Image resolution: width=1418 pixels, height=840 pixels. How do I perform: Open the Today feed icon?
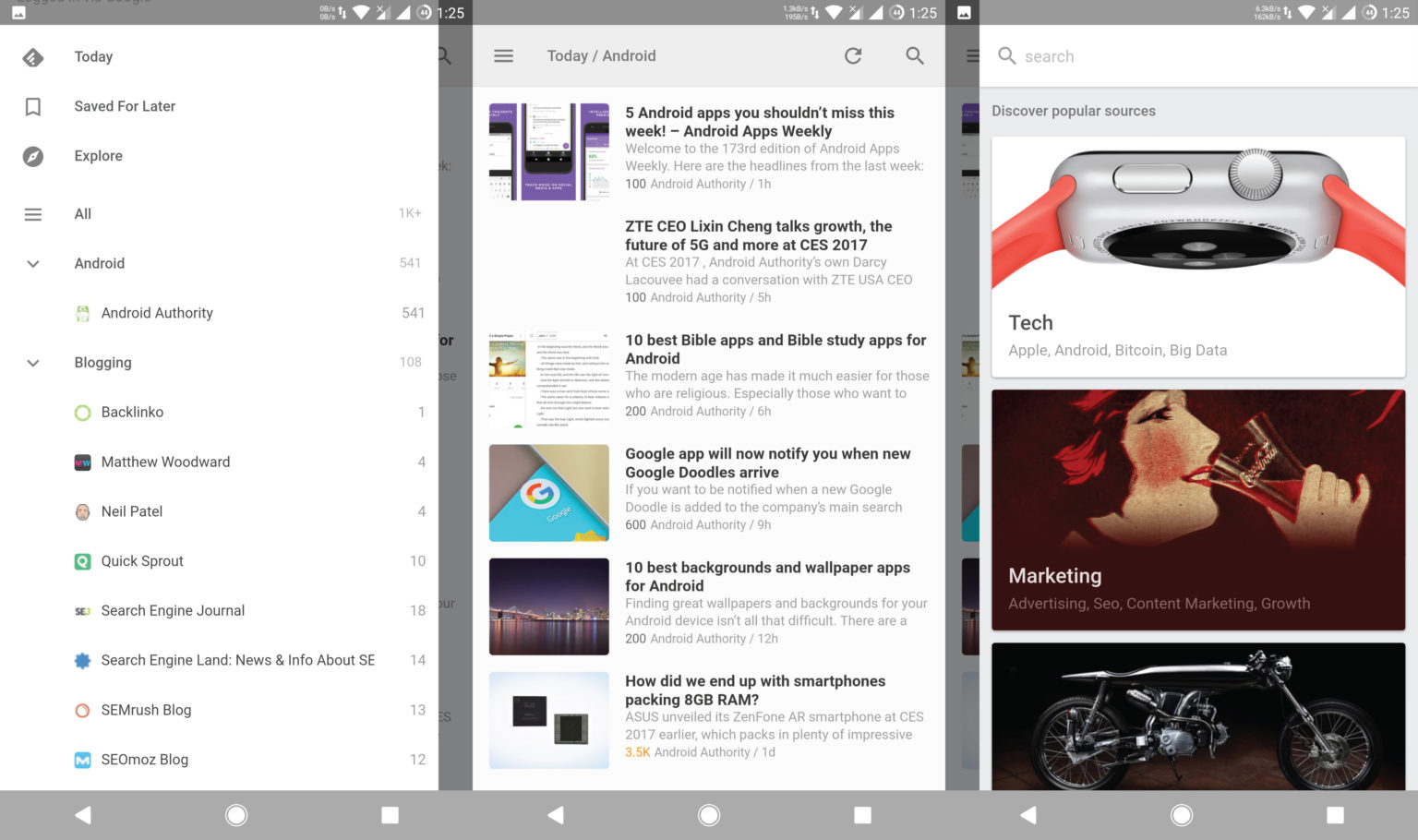point(33,56)
